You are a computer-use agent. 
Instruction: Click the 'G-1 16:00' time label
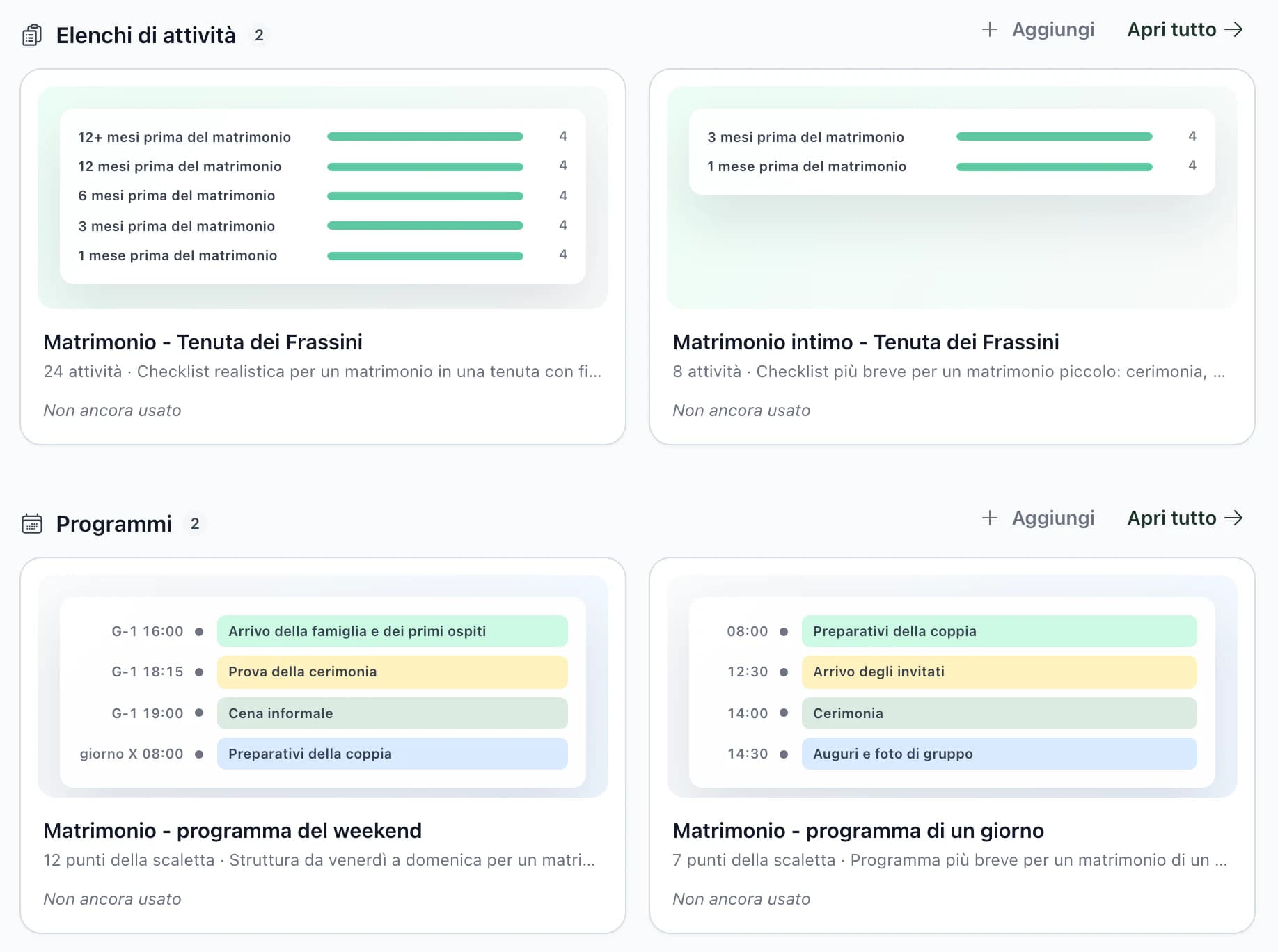click(x=148, y=631)
